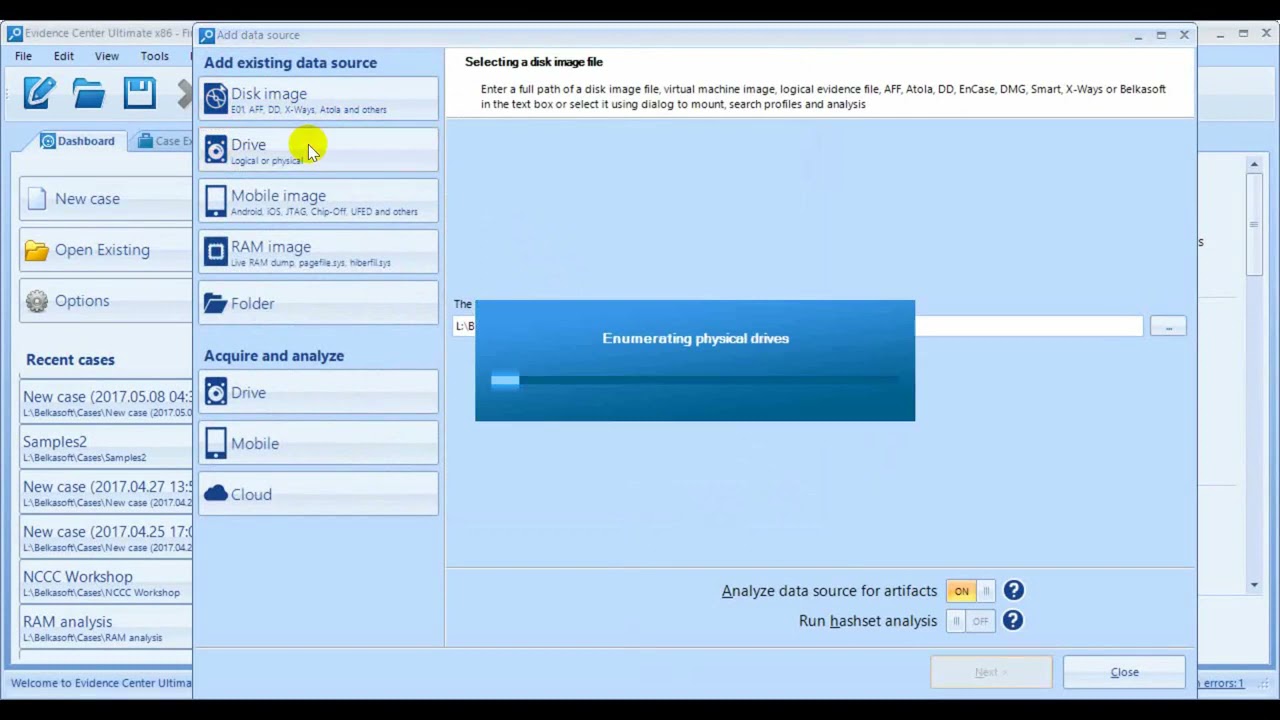Image resolution: width=1280 pixels, height=720 pixels.
Task: Close the Add data source dialog window
Action: coord(1184,35)
